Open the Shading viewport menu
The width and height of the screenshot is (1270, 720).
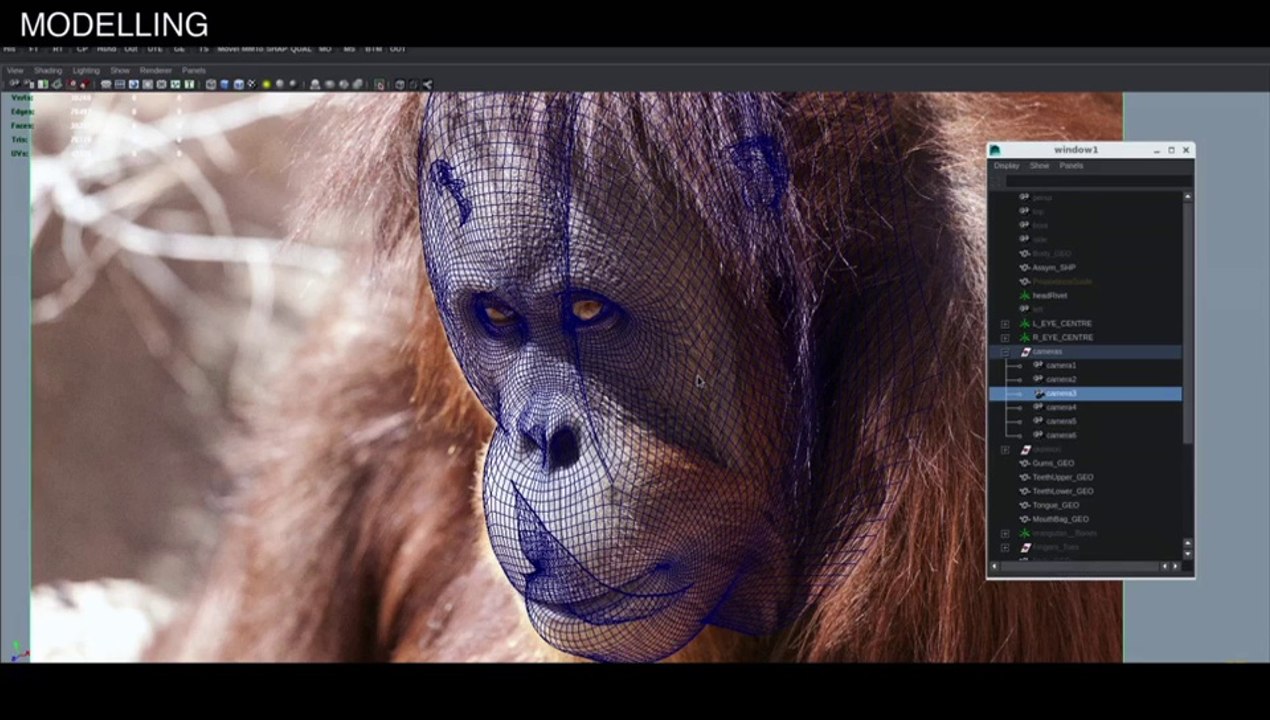pos(48,71)
